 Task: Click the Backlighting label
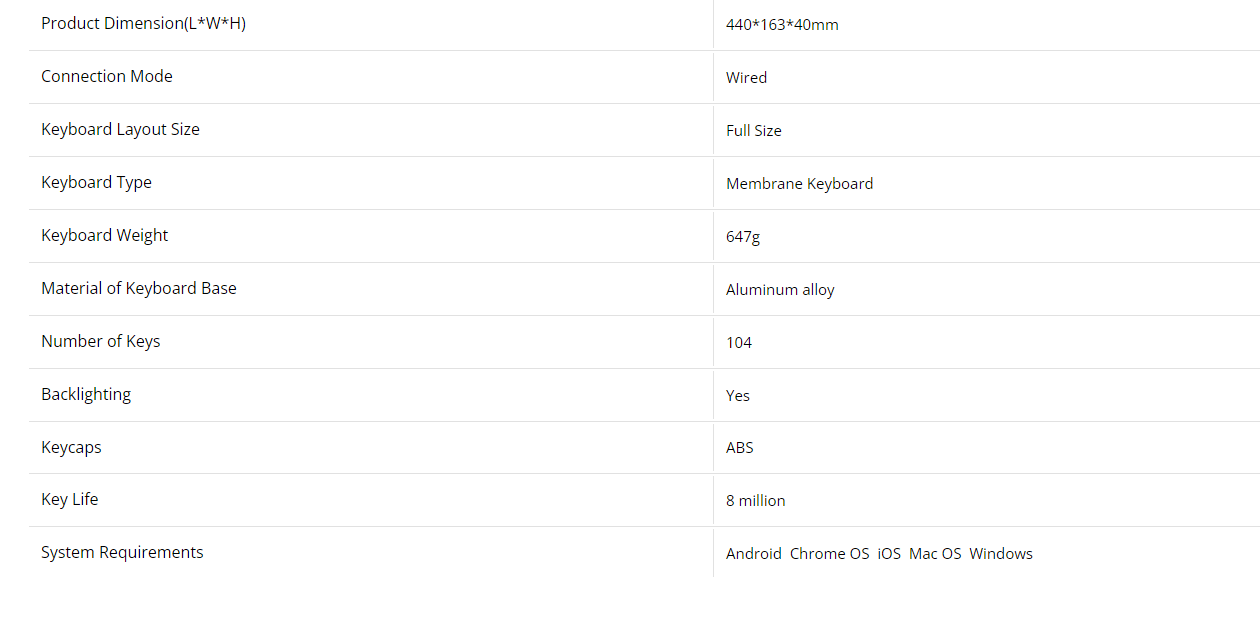[86, 394]
